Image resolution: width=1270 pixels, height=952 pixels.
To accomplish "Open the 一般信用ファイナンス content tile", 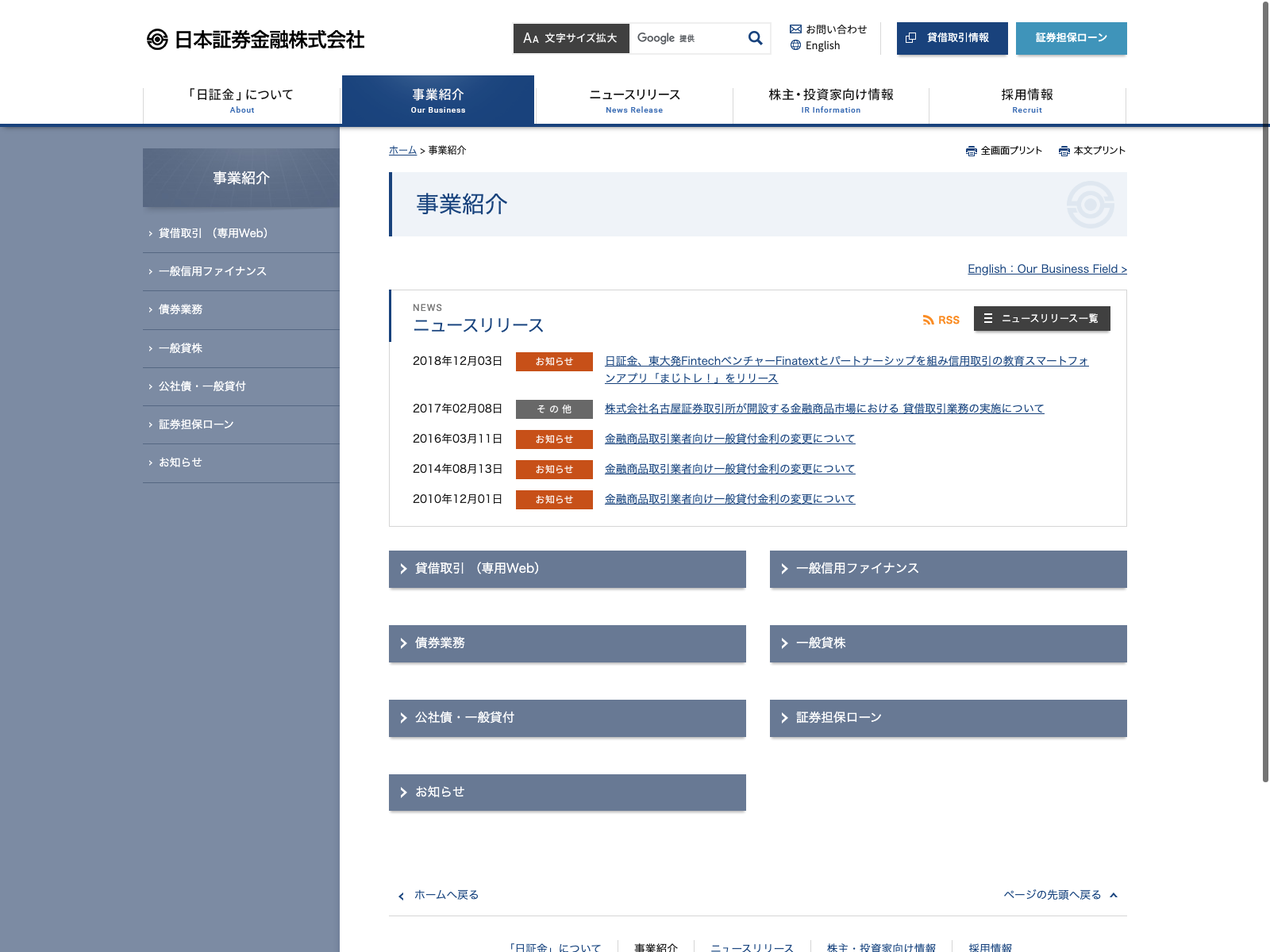I will (x=948, y=569).
